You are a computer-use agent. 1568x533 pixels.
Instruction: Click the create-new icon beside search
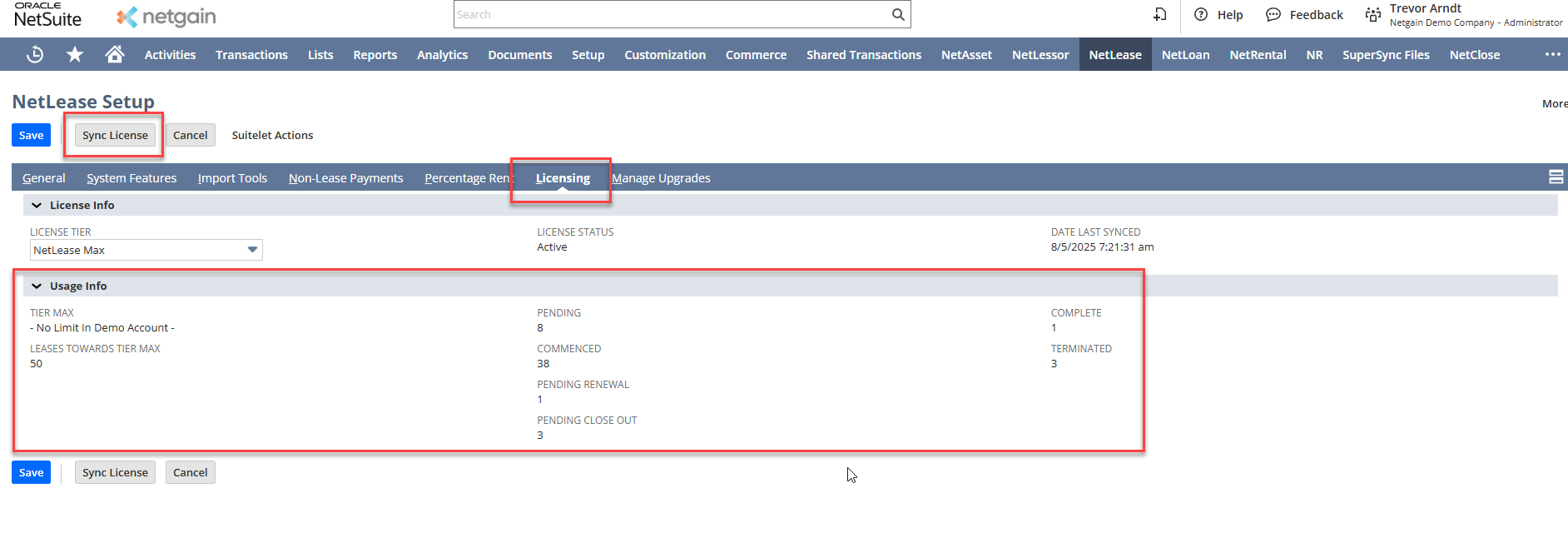pos(1160,14)
